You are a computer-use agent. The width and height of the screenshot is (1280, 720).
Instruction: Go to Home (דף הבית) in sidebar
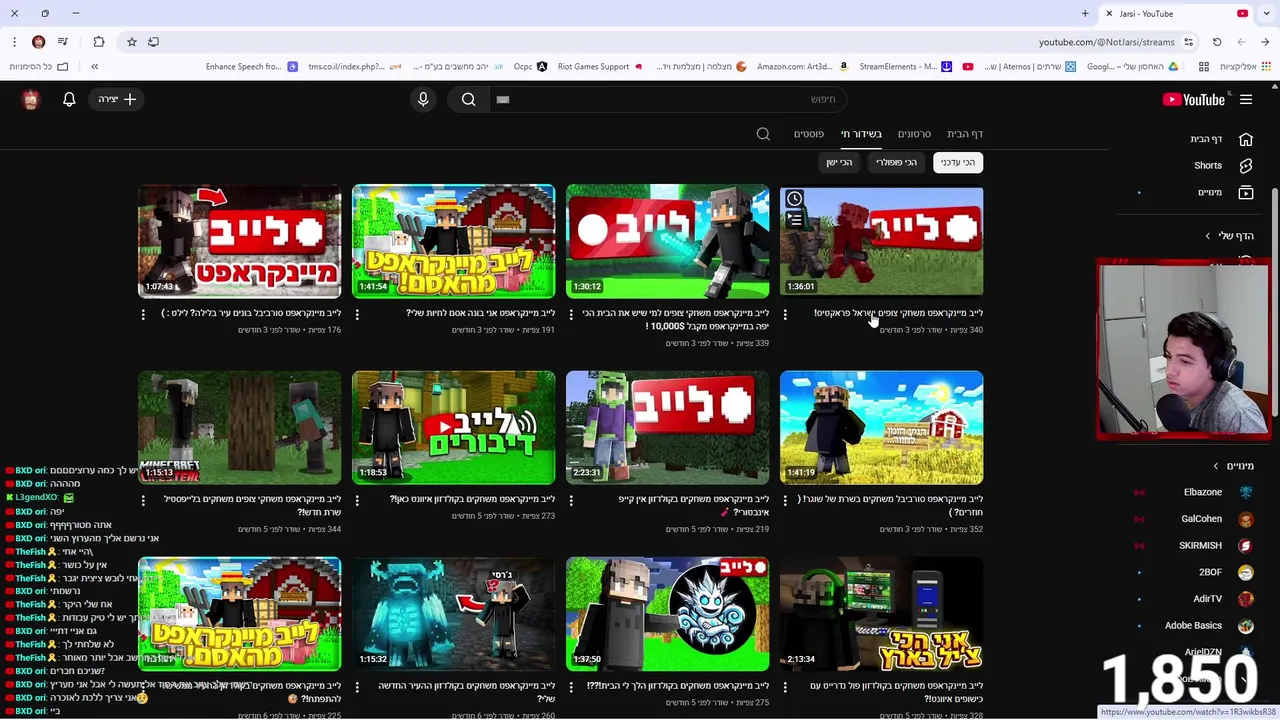tap(1220, 139)
